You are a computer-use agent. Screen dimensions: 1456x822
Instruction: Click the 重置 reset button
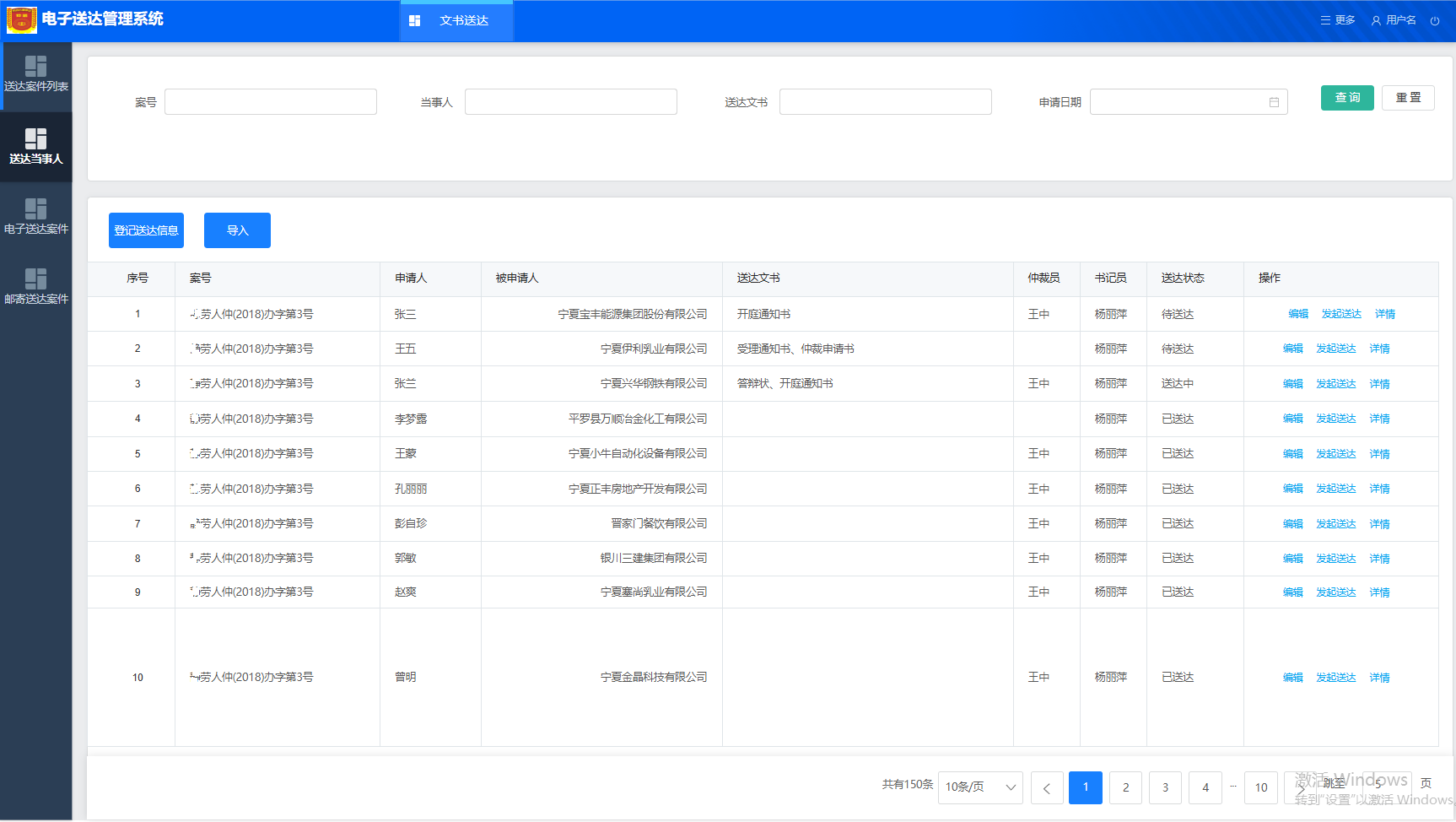[x=1408, y=98]
